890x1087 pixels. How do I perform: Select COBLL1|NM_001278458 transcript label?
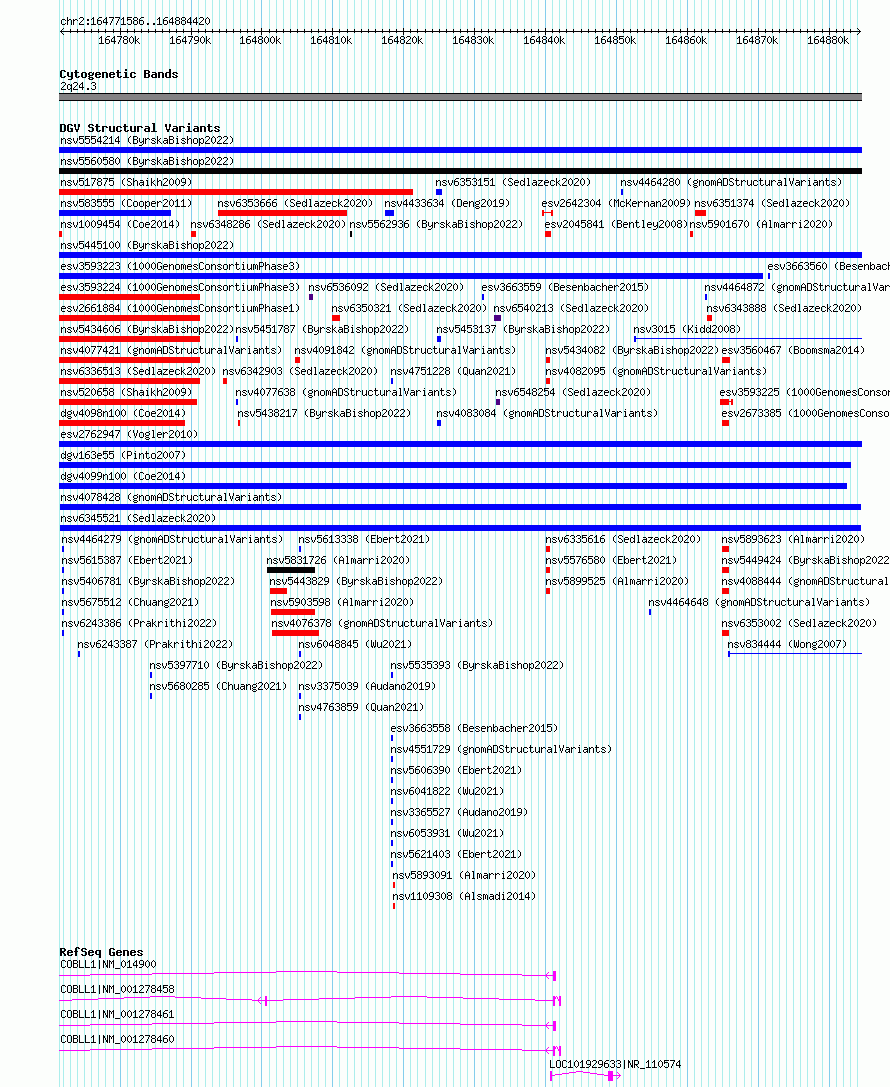[117, 989]
